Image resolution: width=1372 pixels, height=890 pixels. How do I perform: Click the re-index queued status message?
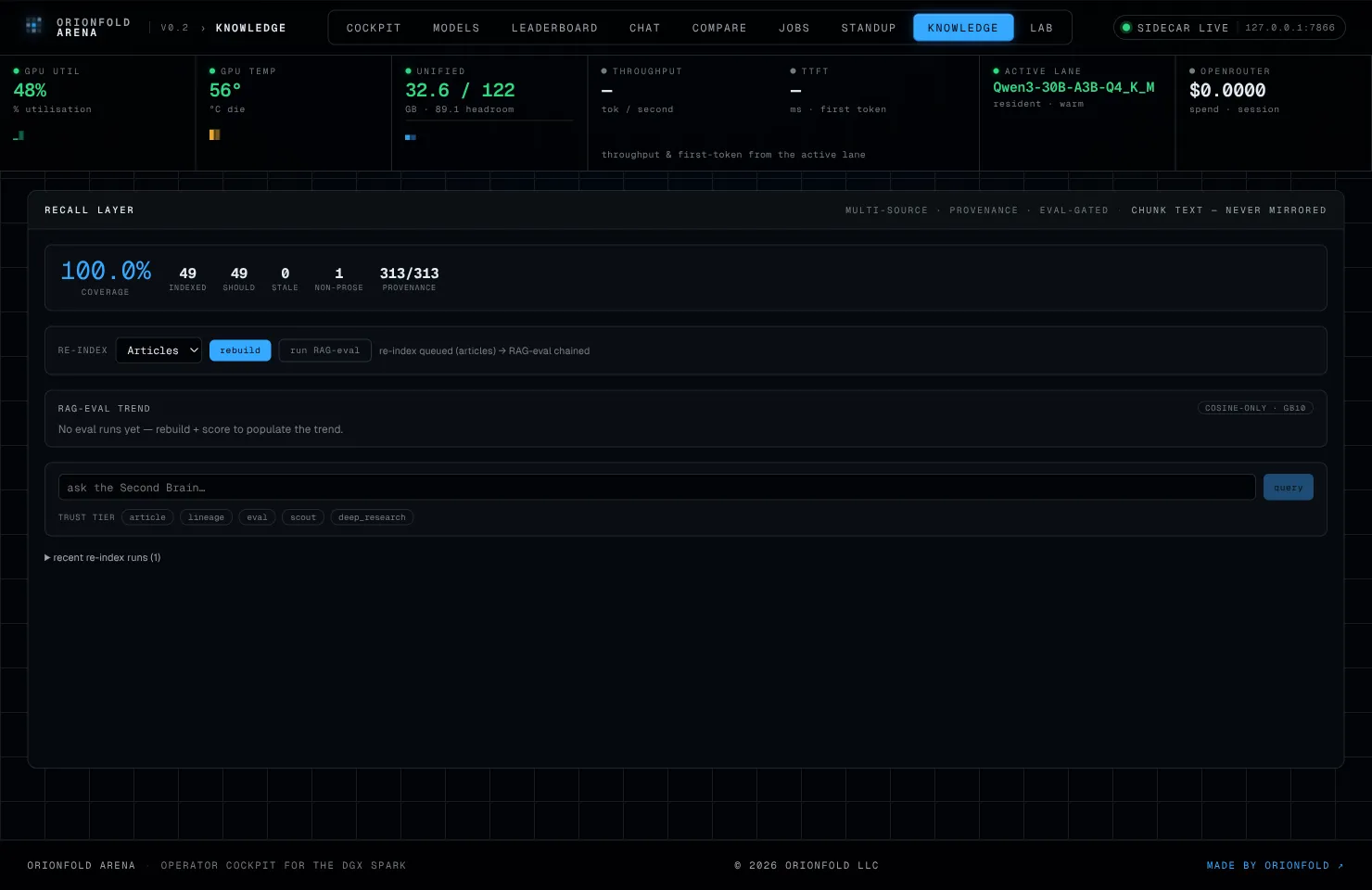484,351
